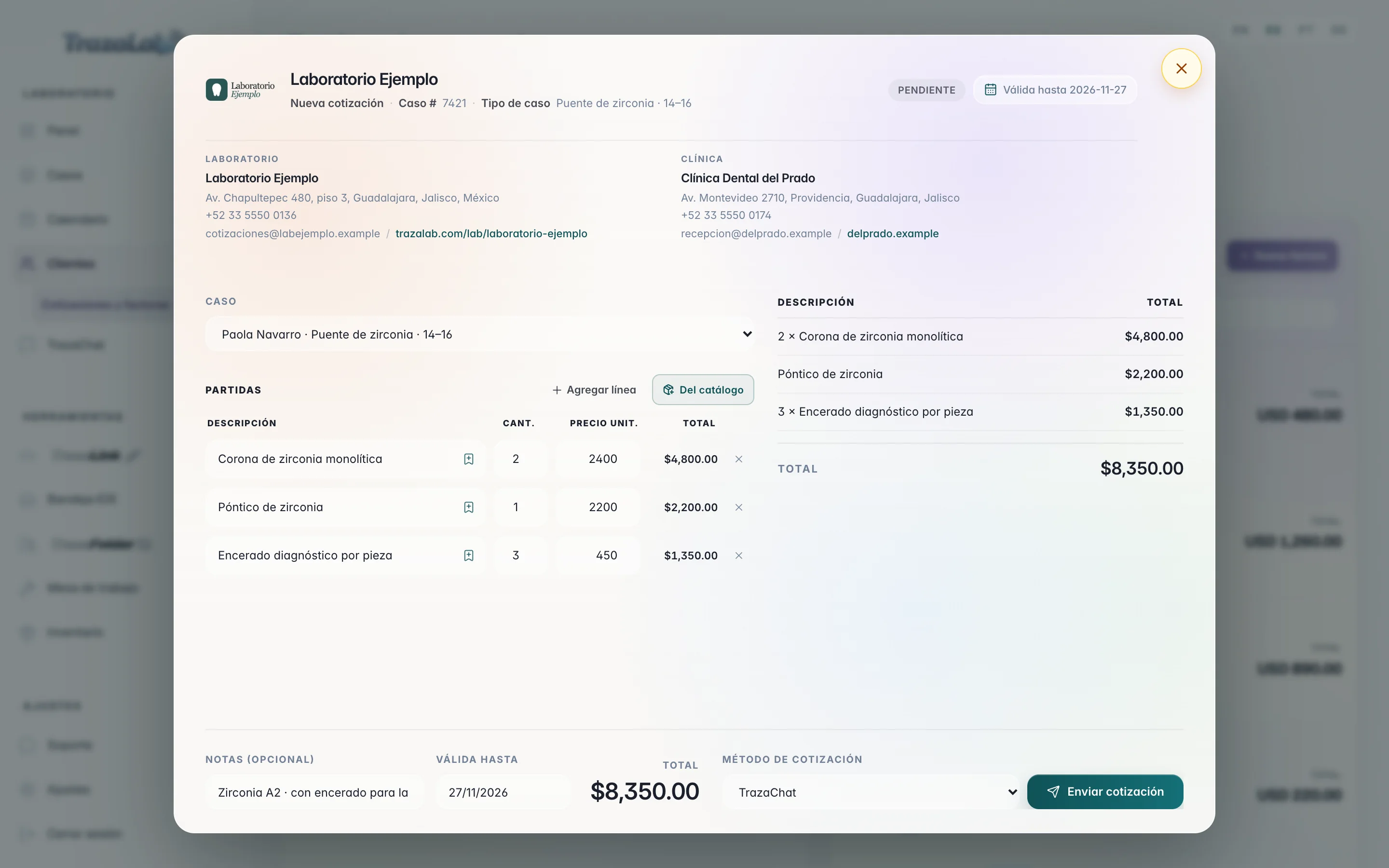
Task: Click the Notas field with Zirconia A2 text
Action: 314,792
